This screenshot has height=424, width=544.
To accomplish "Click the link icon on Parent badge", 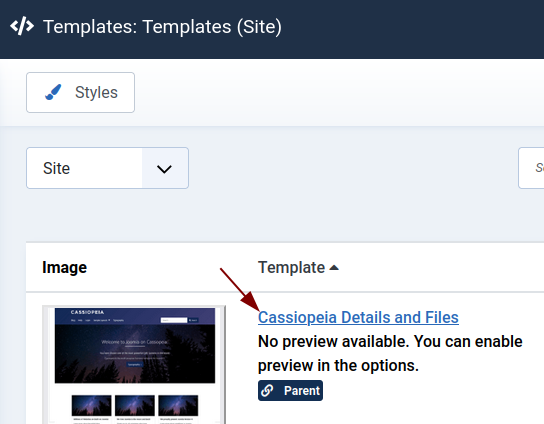I will 267,391.
